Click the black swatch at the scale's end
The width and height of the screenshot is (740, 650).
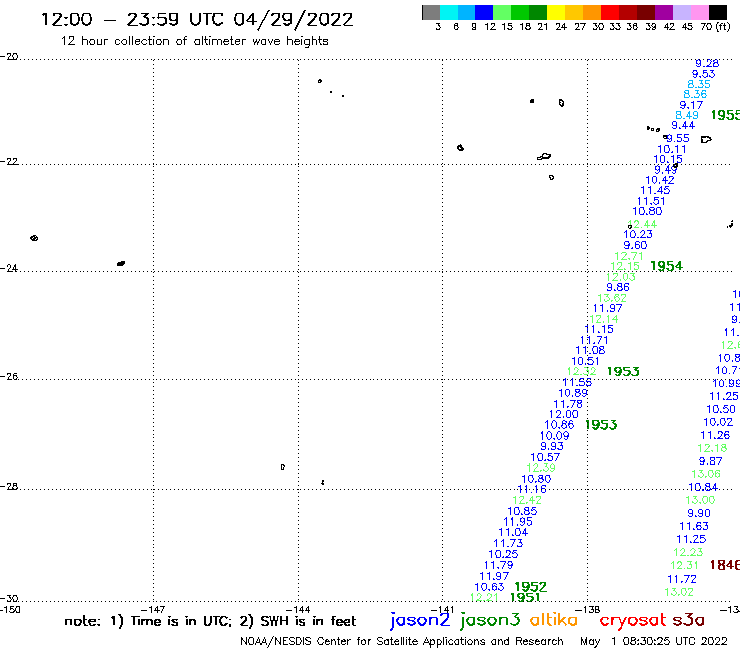pos(718,12)
